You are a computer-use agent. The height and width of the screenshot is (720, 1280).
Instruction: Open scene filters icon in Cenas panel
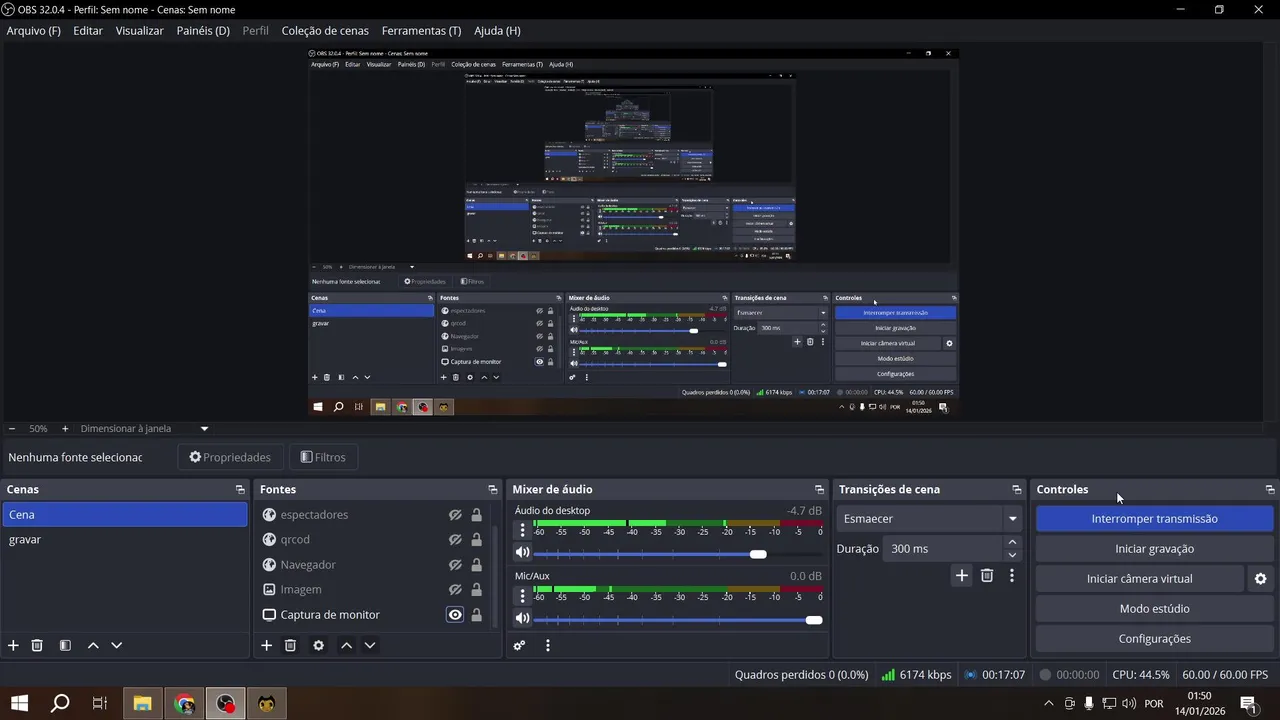click(65, 645)
